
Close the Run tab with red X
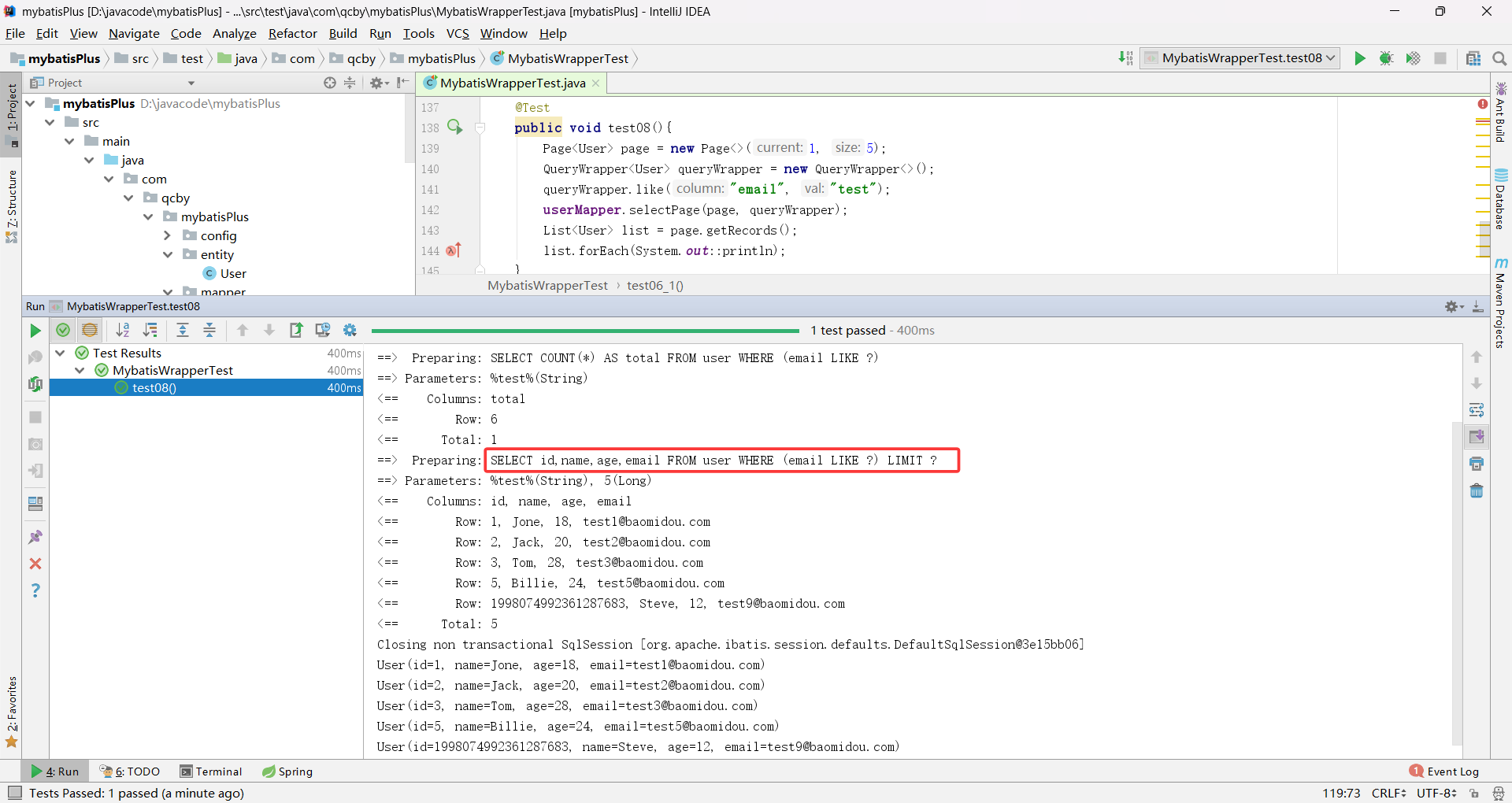(x=35, y=564)
